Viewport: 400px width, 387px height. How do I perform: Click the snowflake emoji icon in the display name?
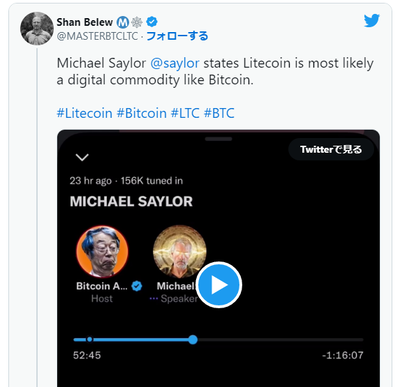coord(137,22)
